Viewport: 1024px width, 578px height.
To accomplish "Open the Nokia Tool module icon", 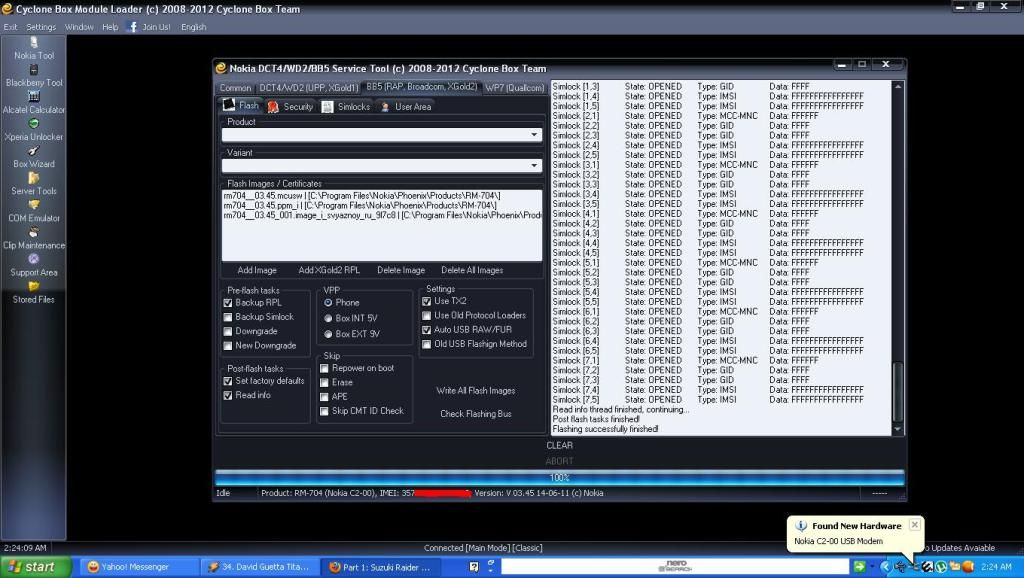I will [34, 42].
